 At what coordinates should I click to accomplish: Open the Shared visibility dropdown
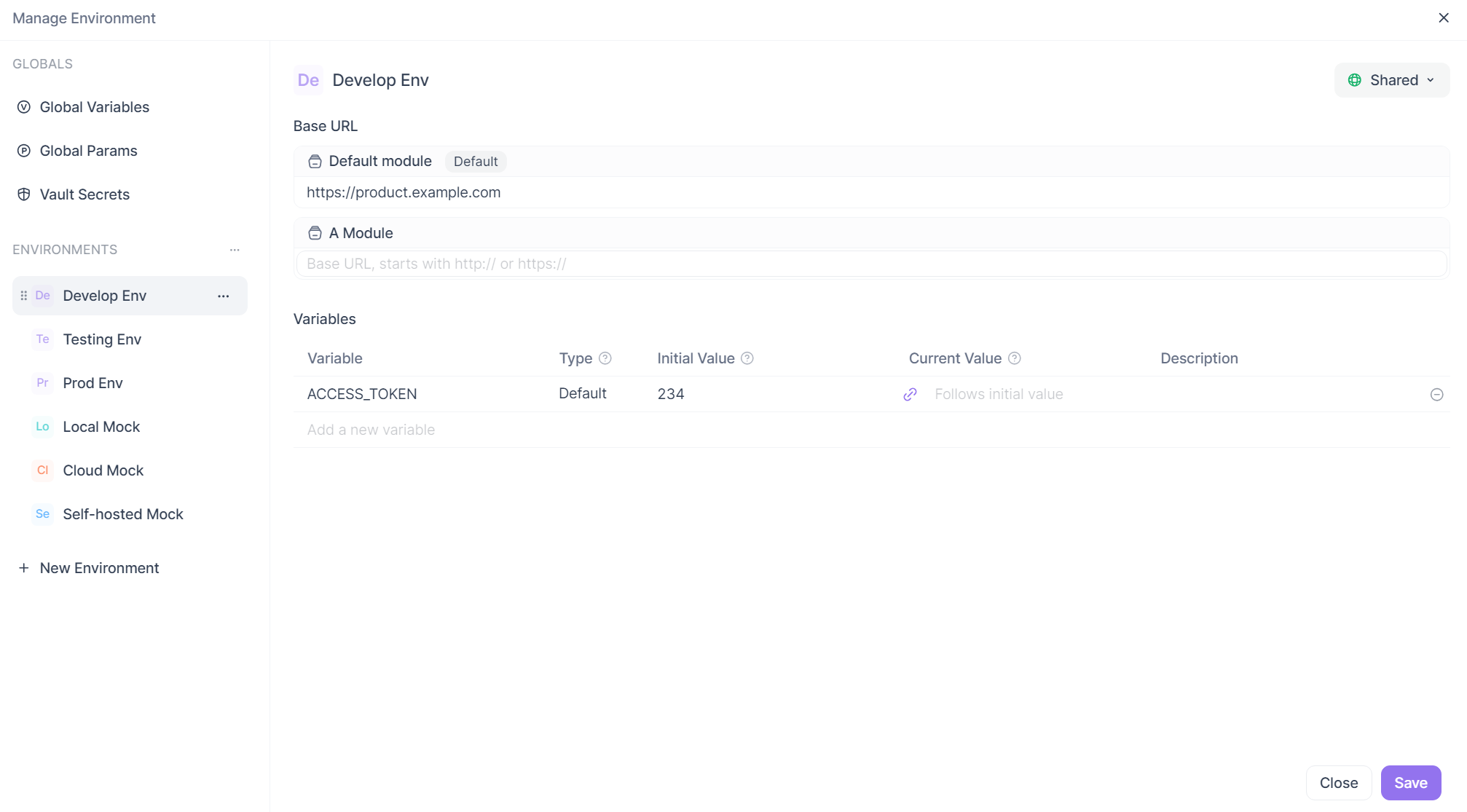pyautogui.click(x=1391, y=80)
